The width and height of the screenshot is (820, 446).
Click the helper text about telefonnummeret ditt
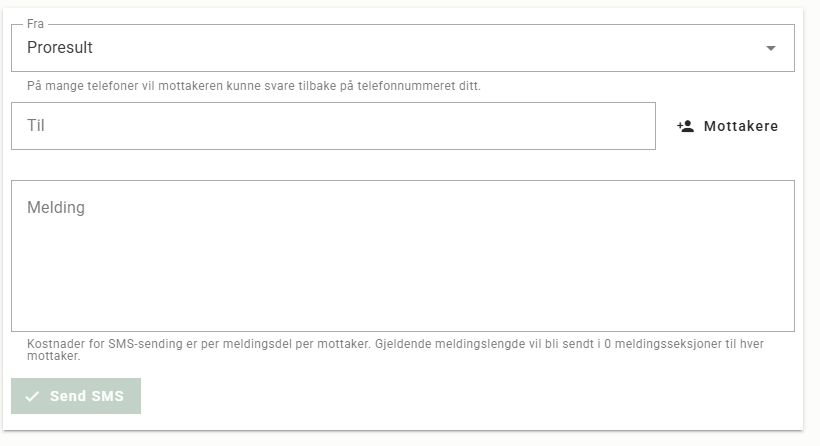[254, 86]
